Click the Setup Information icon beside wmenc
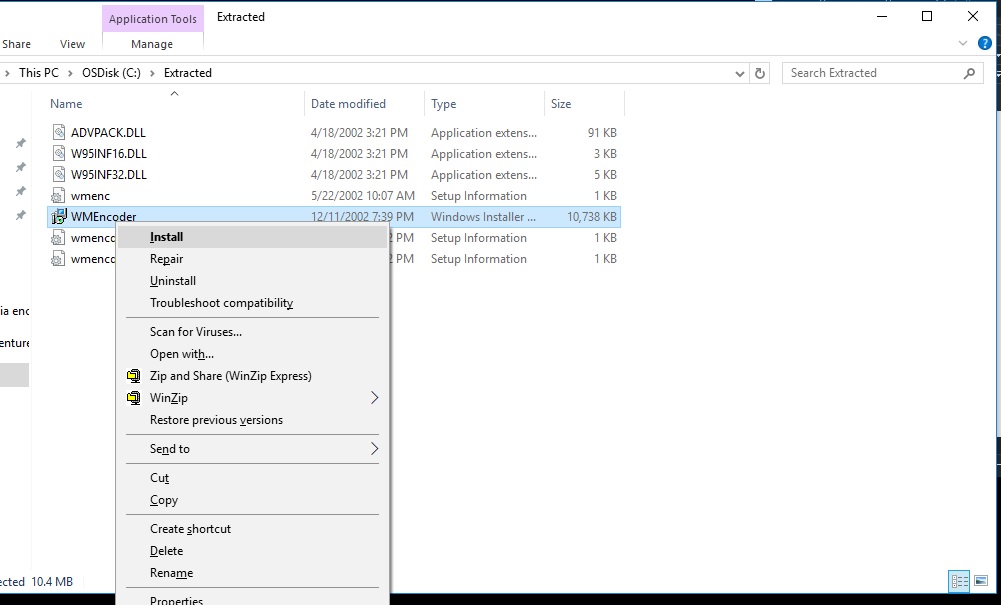 pos(59,195)
